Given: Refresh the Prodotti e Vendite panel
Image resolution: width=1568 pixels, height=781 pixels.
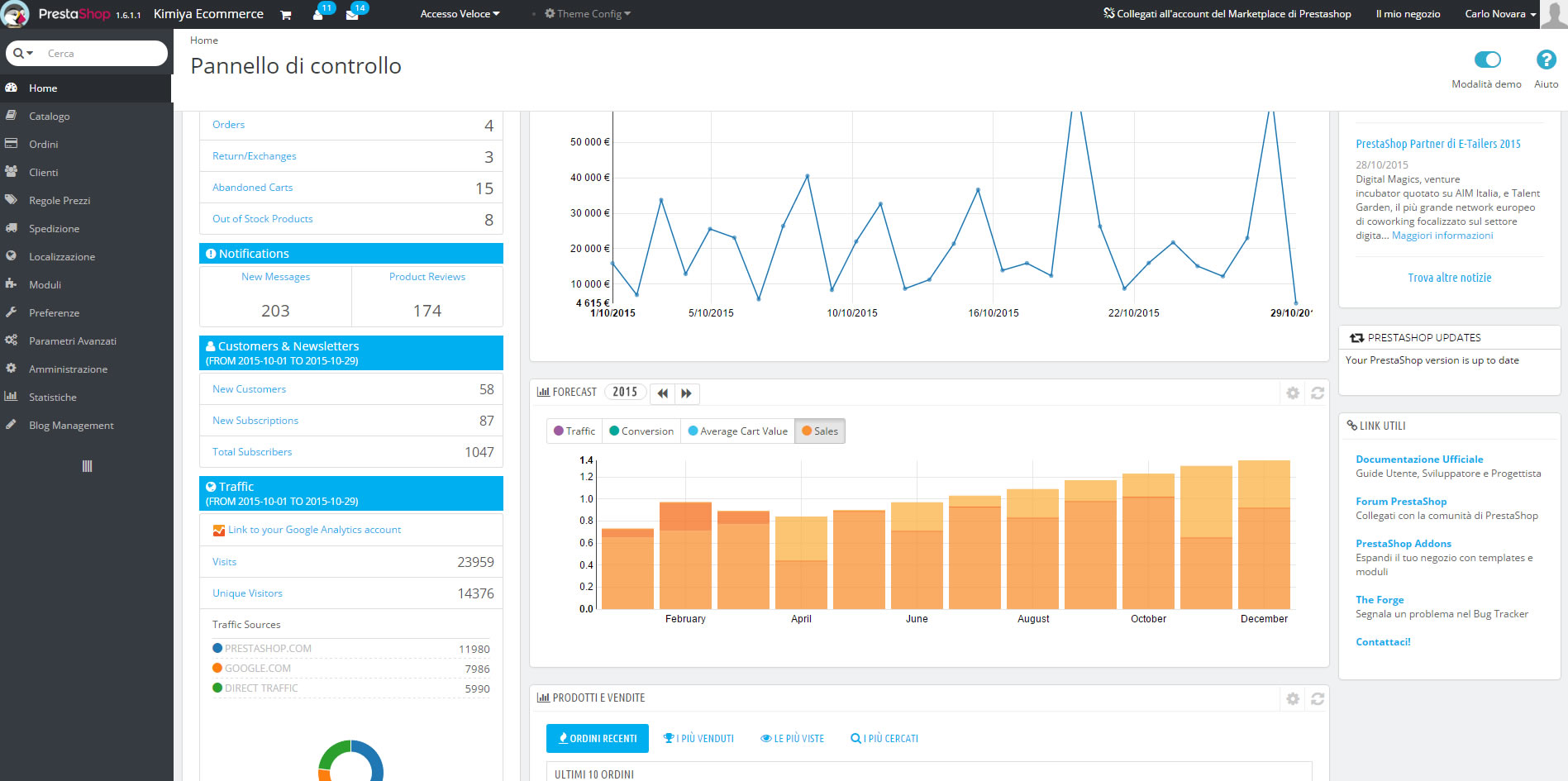Looking at the screenshot, I should (x=1318, y=699).
